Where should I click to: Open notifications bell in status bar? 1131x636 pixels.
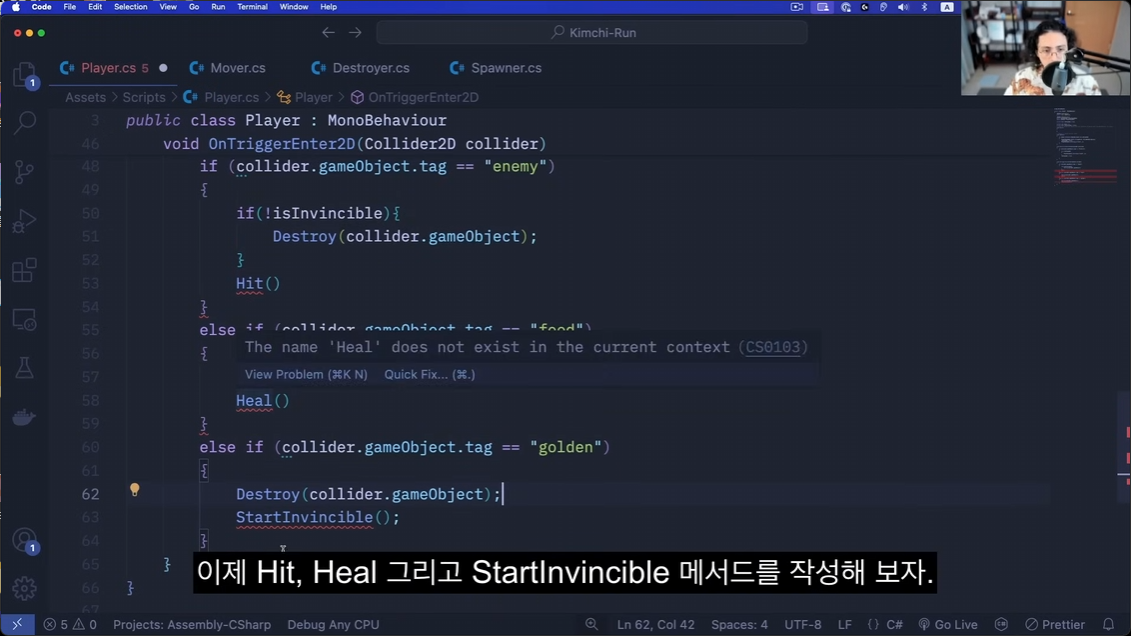coord(1109,624)
